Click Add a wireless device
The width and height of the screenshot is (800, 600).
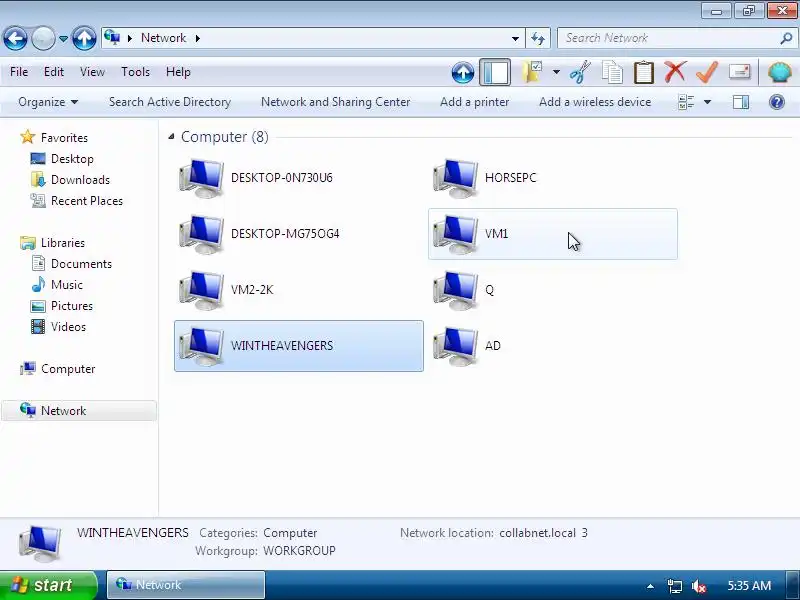click(595, 102)
